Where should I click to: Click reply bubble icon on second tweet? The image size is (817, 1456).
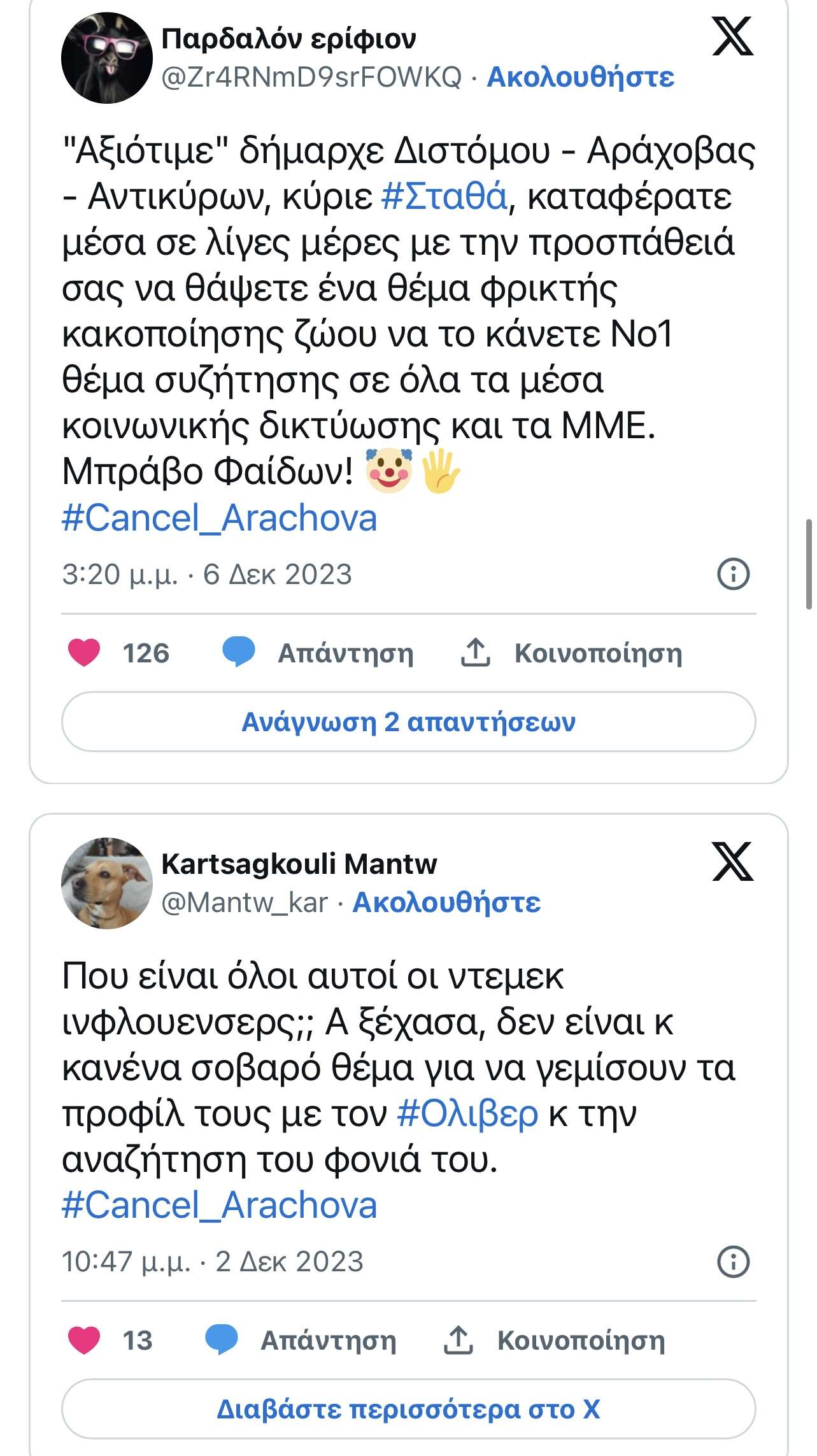click(x=222, y=1340)
